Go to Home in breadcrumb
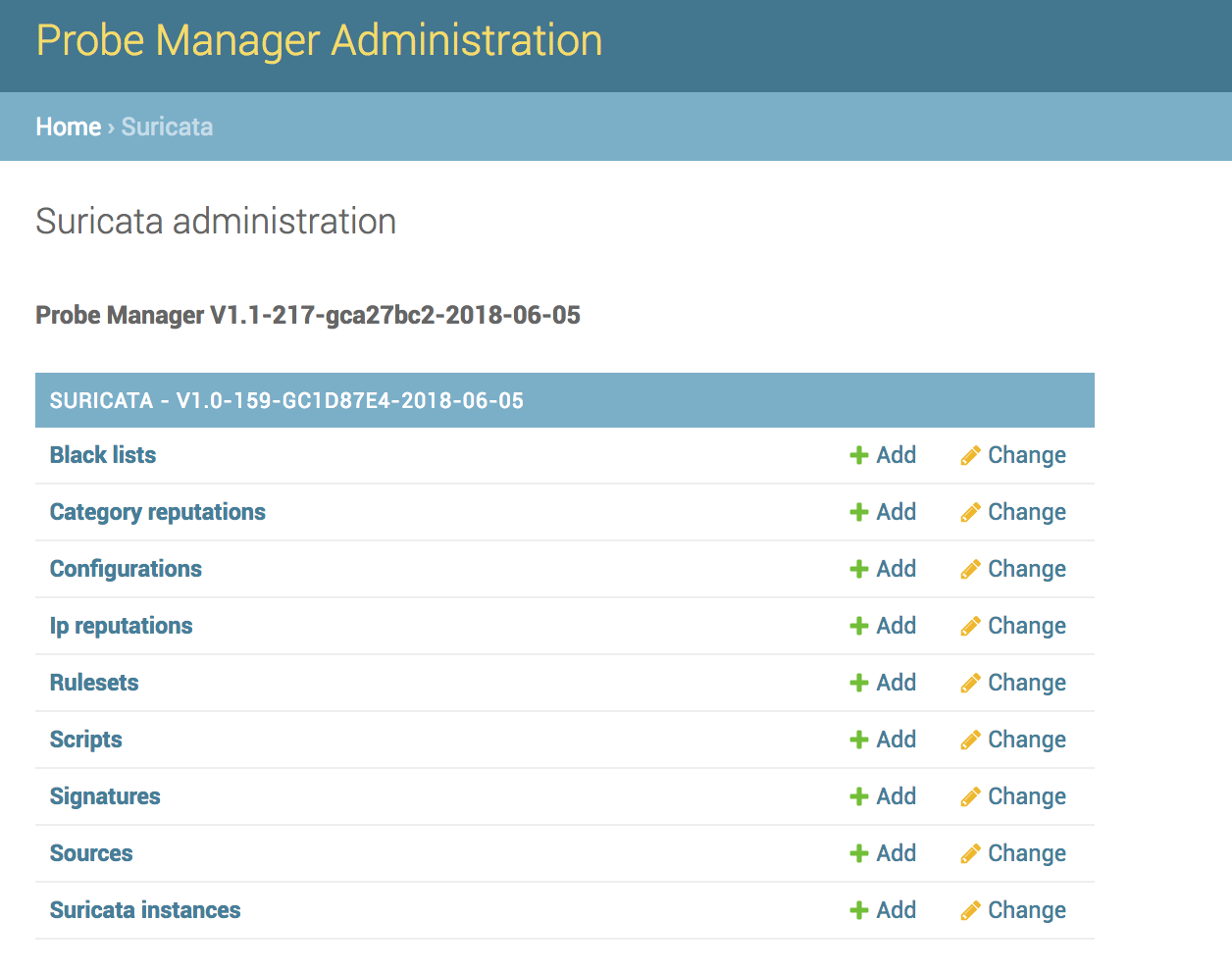 point(69,127)
